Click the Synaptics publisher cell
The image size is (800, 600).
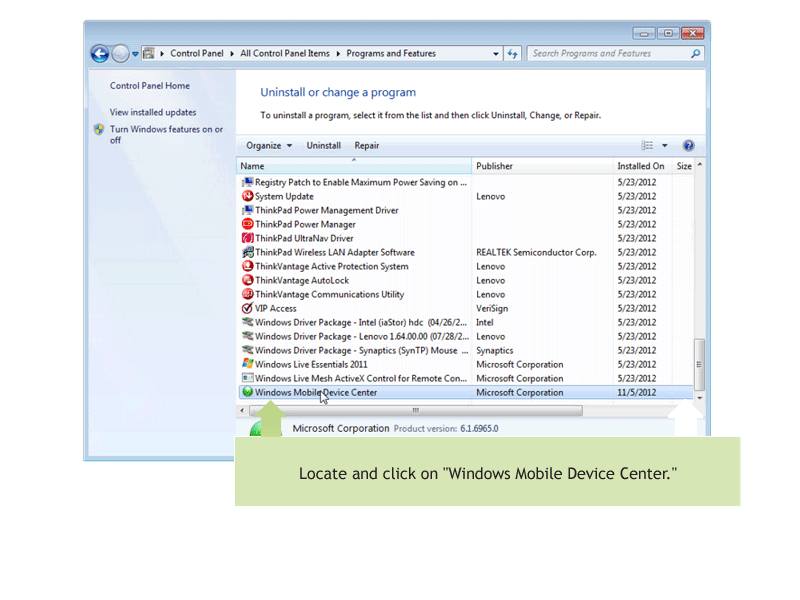[494, 351]
